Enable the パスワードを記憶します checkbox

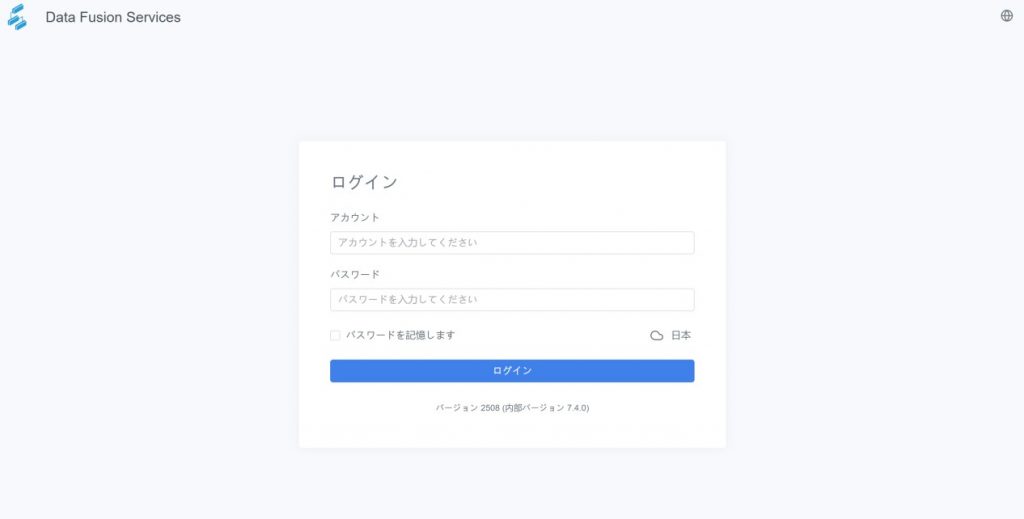pyautogui.click(x=335, y=336)
